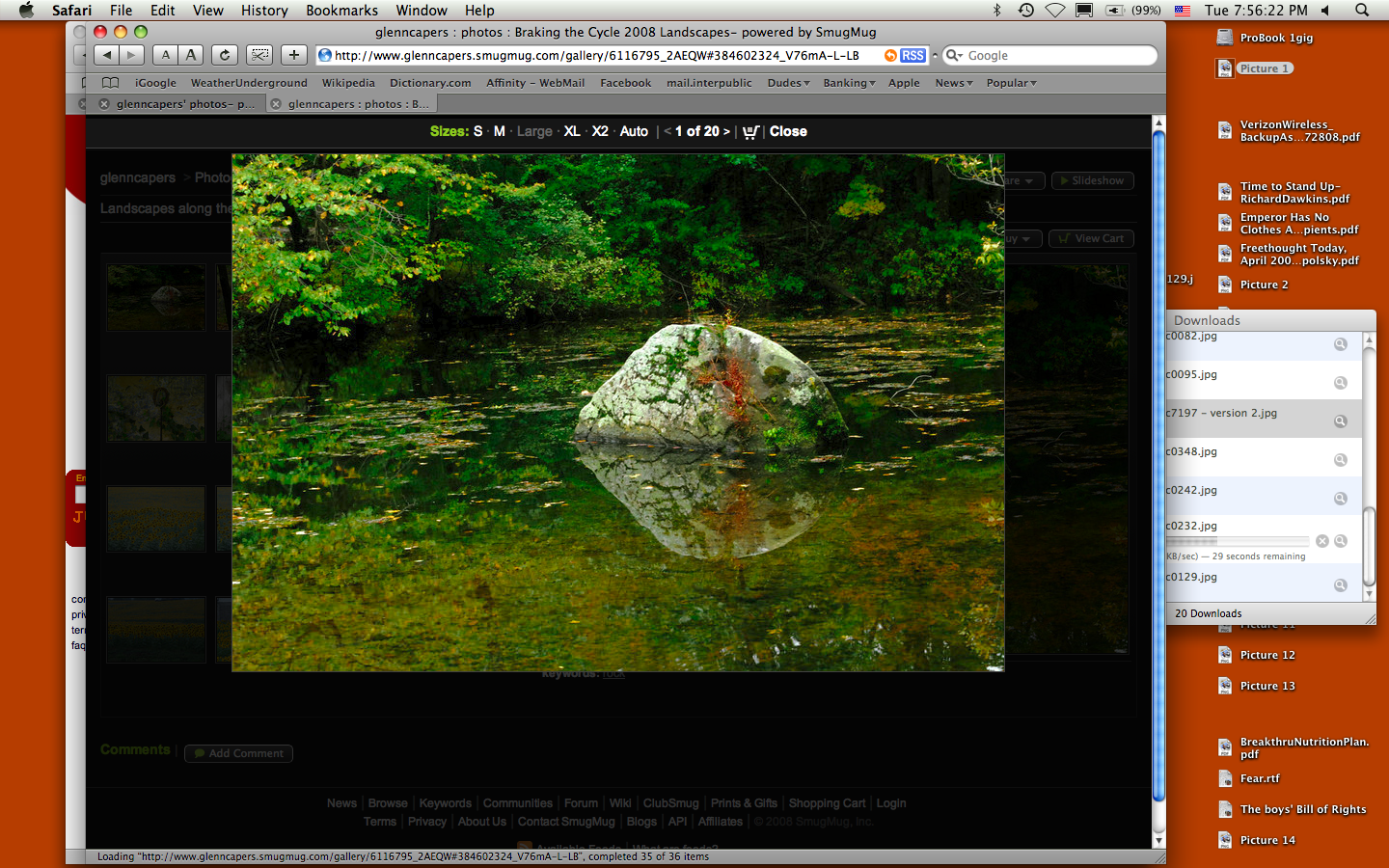Image resolution: width=1389 pixels, height=868 pixels.
Task: Open the WeatherUnderground bookmark
Action: point(249,83)
